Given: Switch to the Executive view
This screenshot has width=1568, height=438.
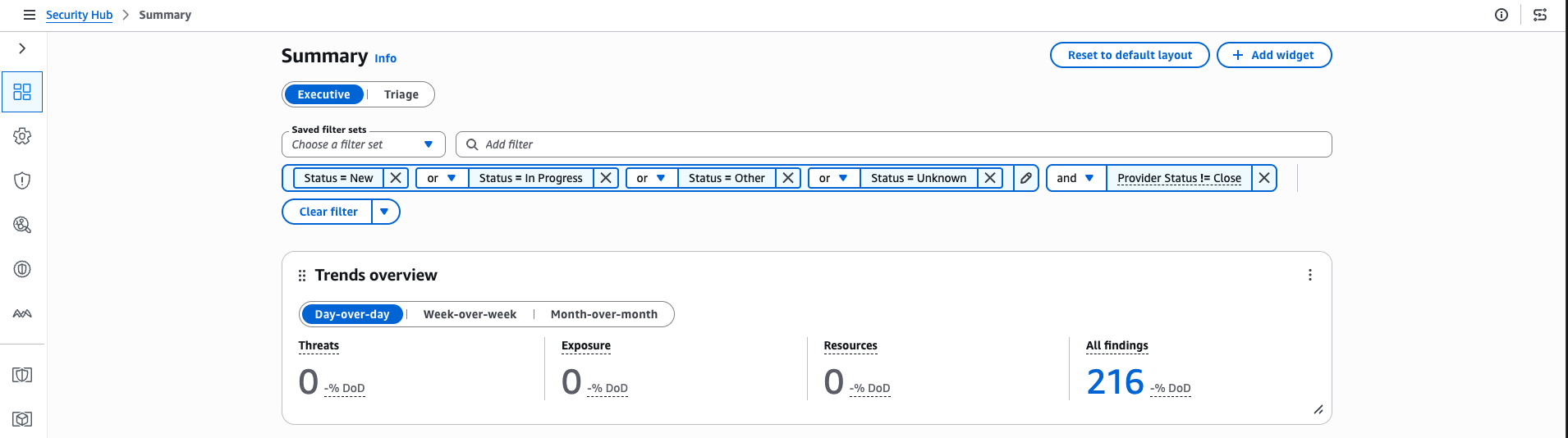Looking at the screenshot, I should click(323, 94).
